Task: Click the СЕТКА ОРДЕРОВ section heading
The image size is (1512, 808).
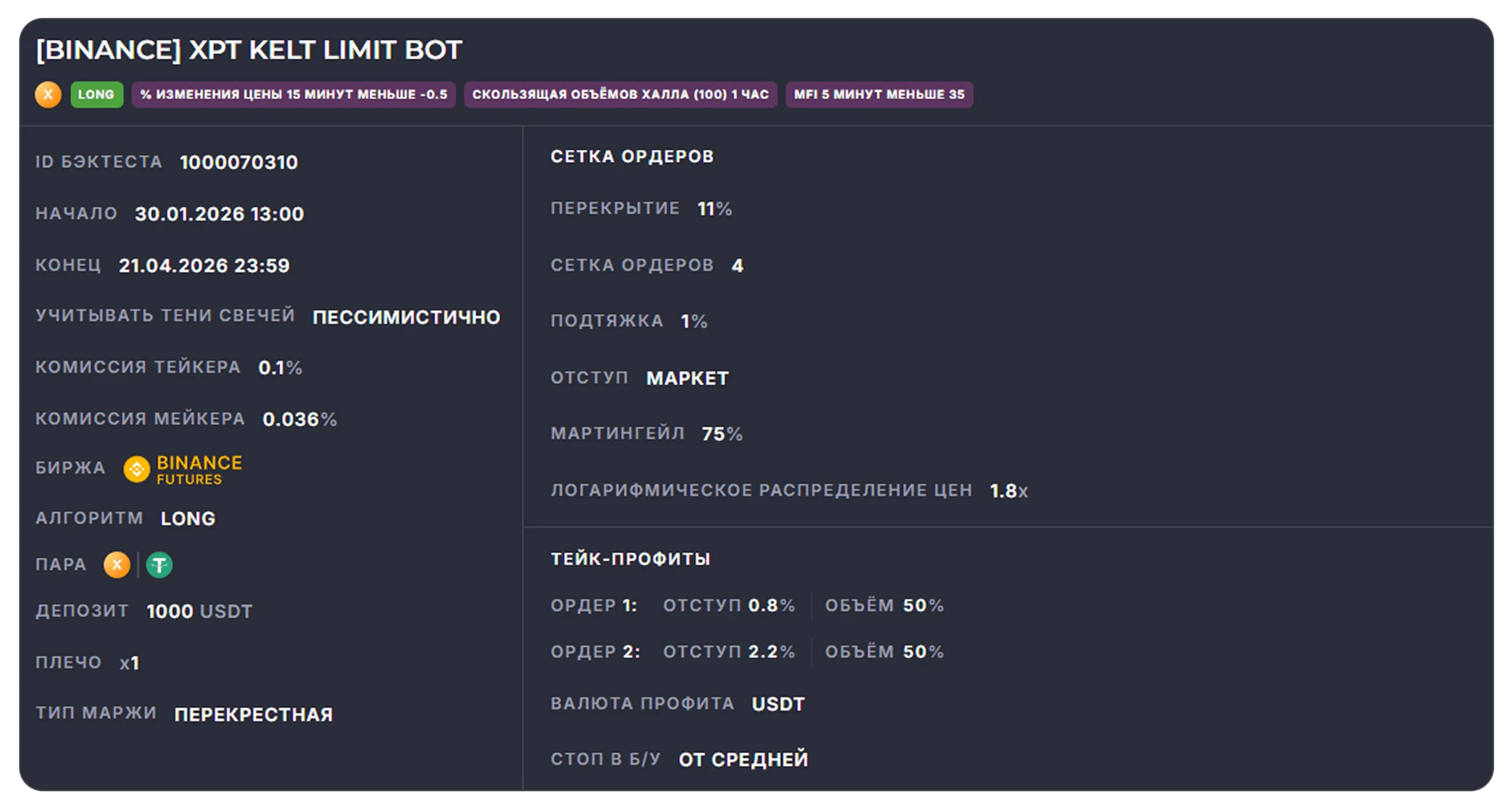Action: pyautogui.click(x=632, y=157)
